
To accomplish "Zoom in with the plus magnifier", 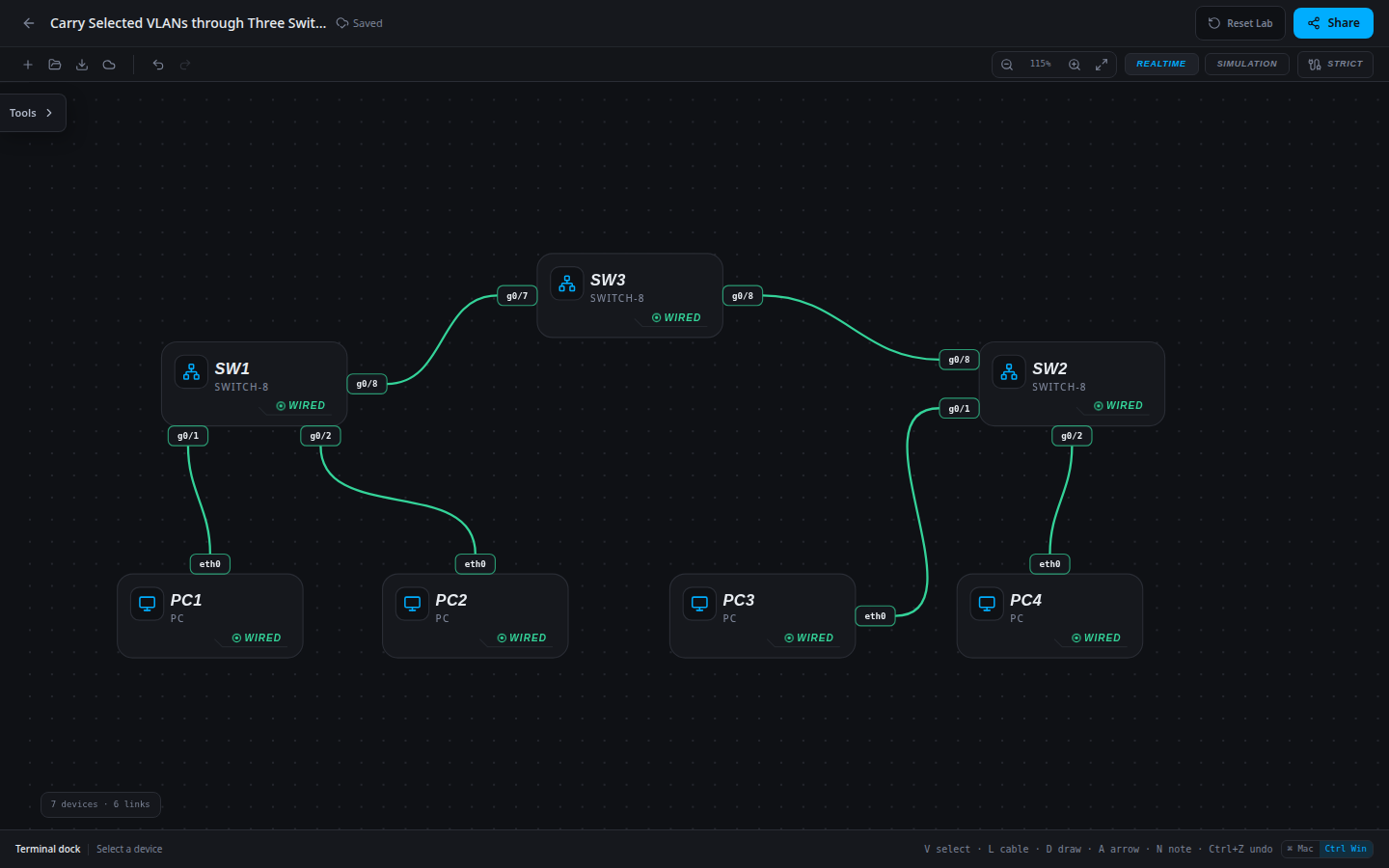I will click(1075, 65).
